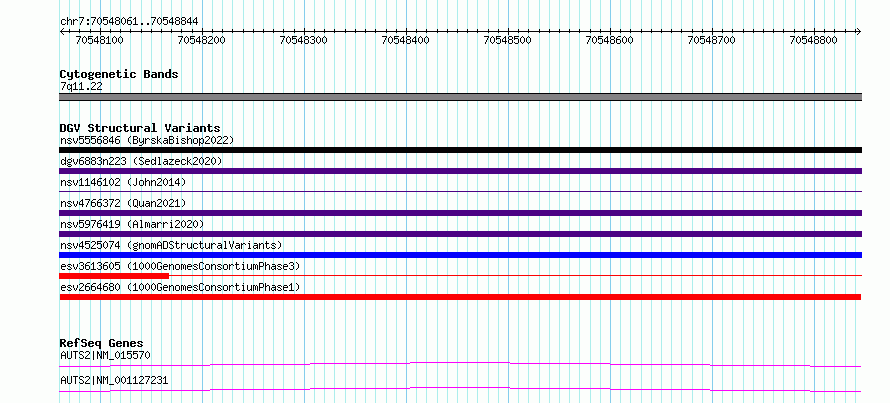Click the right arrowhead of the coordinate ruler
This screenshot has width=890, height=403.
coord(859,31)
